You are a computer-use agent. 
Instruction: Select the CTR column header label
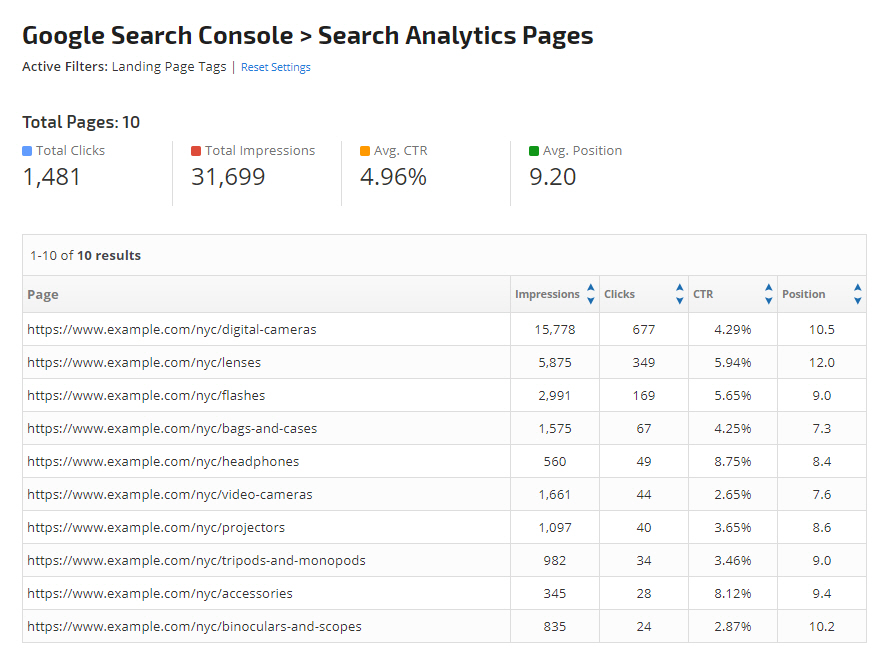pyautogui.click(x=702, y=294)
